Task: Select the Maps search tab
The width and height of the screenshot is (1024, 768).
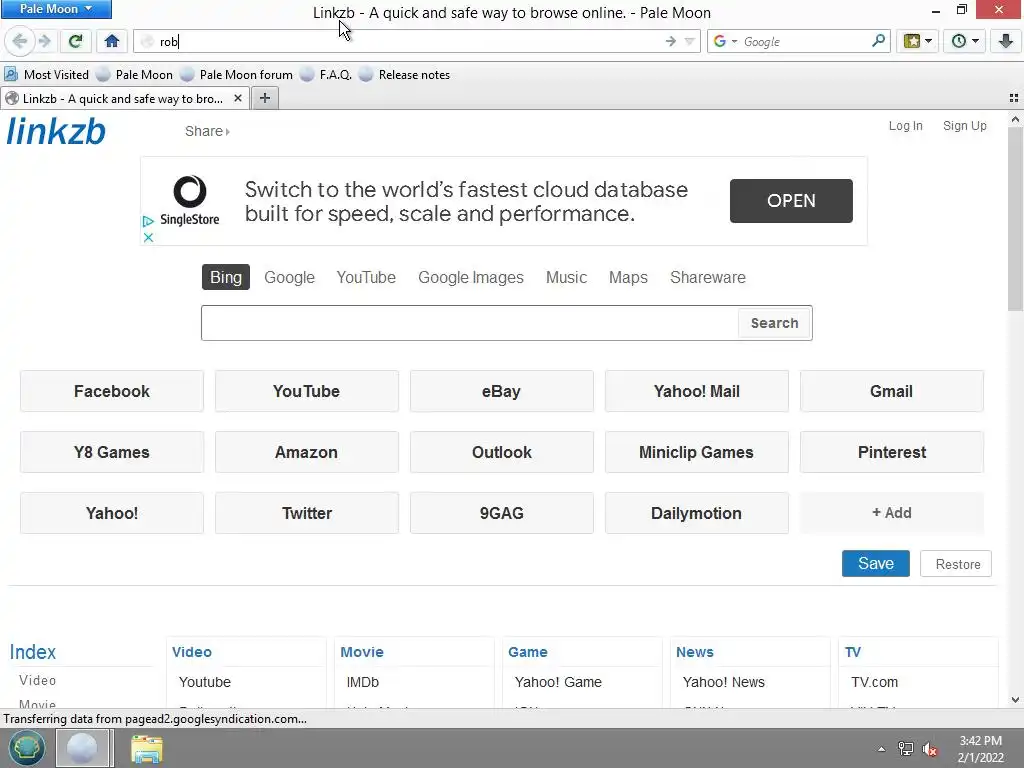Action: coord(628,278)
